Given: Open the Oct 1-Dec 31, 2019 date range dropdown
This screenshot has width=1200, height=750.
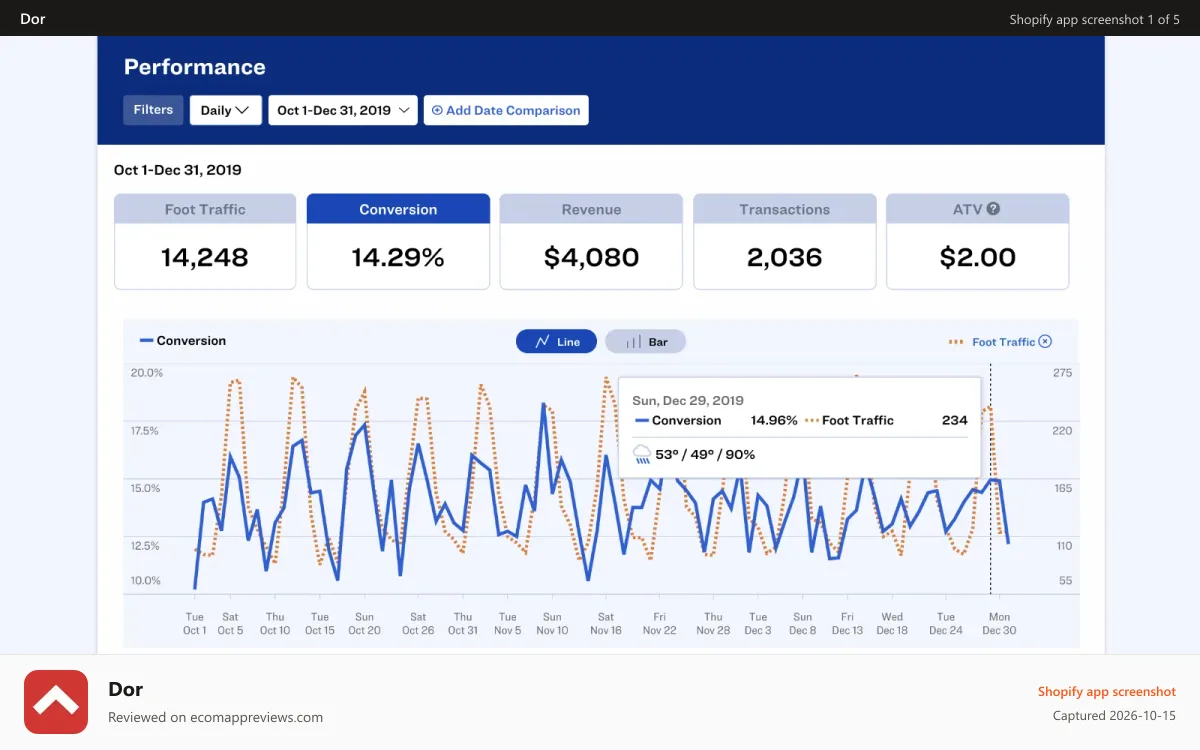Looking at the screenshot, I should [343, 110].
